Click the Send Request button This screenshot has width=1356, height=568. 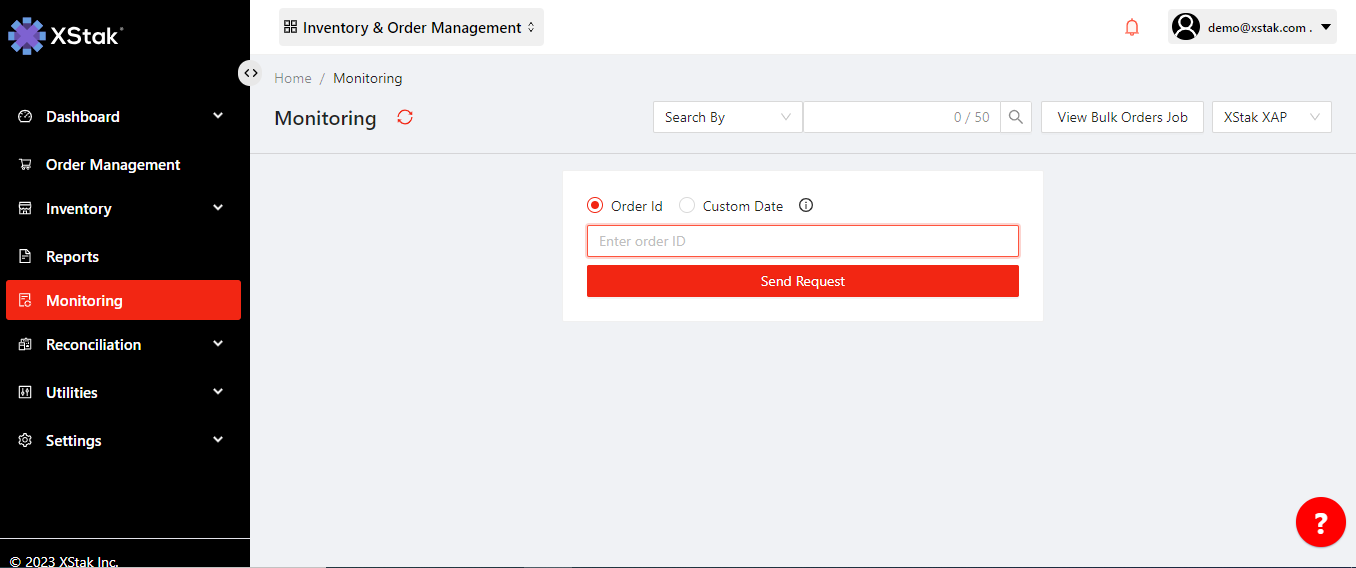pos(802,281)
